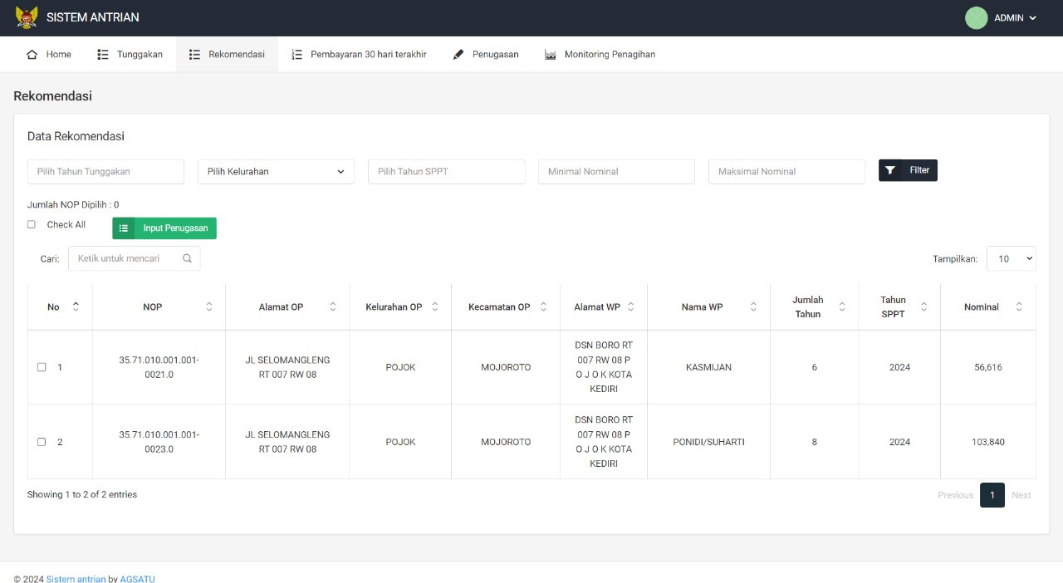1063x583 pixels.
Task: Click the KASMIJAN name cell
Action: pyautogui.click(x=708, y=367)
